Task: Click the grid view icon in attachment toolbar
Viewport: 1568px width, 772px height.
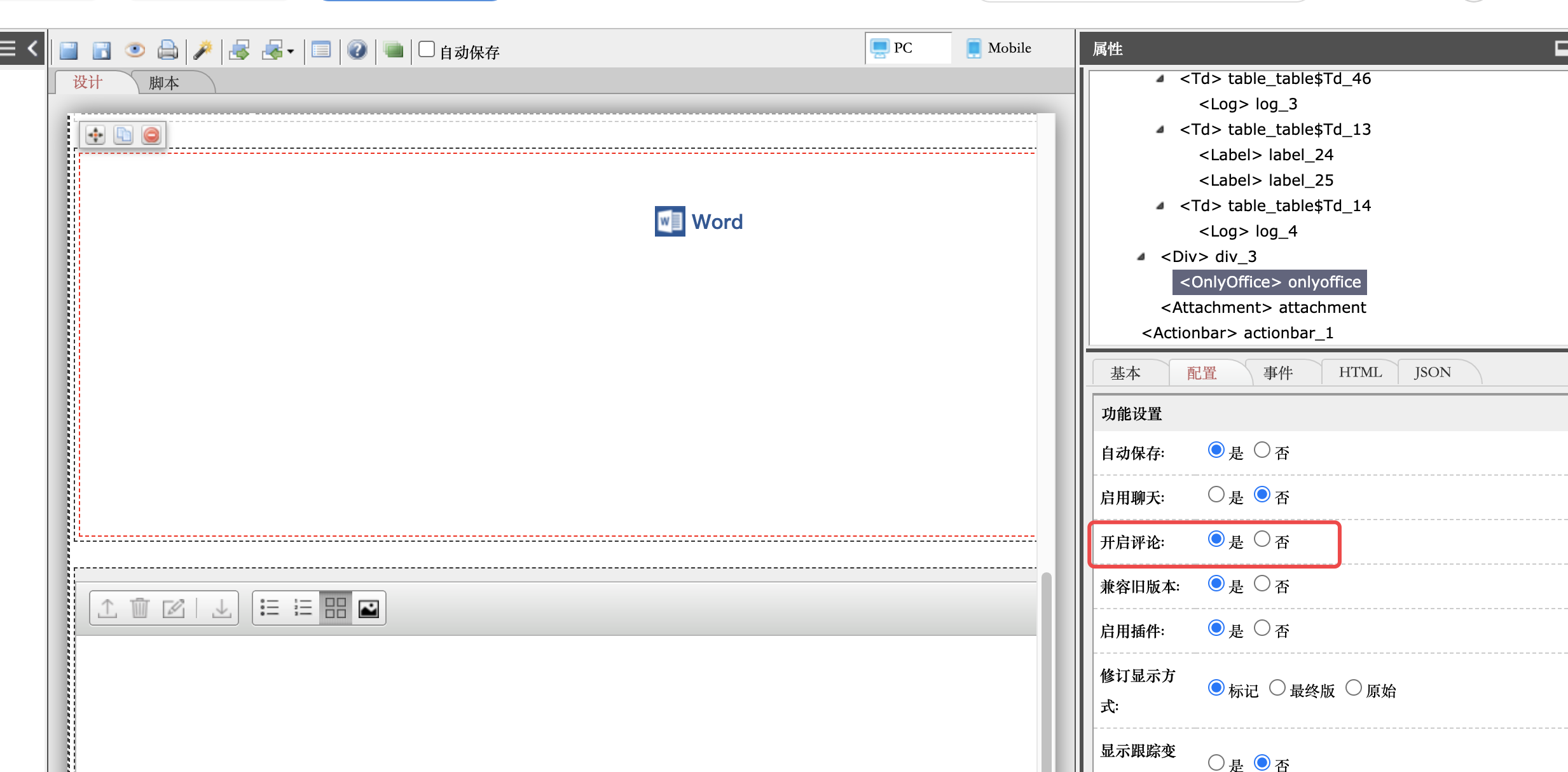Action: tap(335, 609)
